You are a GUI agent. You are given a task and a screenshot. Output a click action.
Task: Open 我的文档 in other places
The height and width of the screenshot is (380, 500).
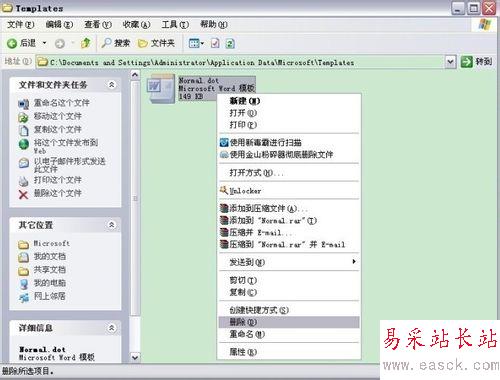click(x=50, y=256)
